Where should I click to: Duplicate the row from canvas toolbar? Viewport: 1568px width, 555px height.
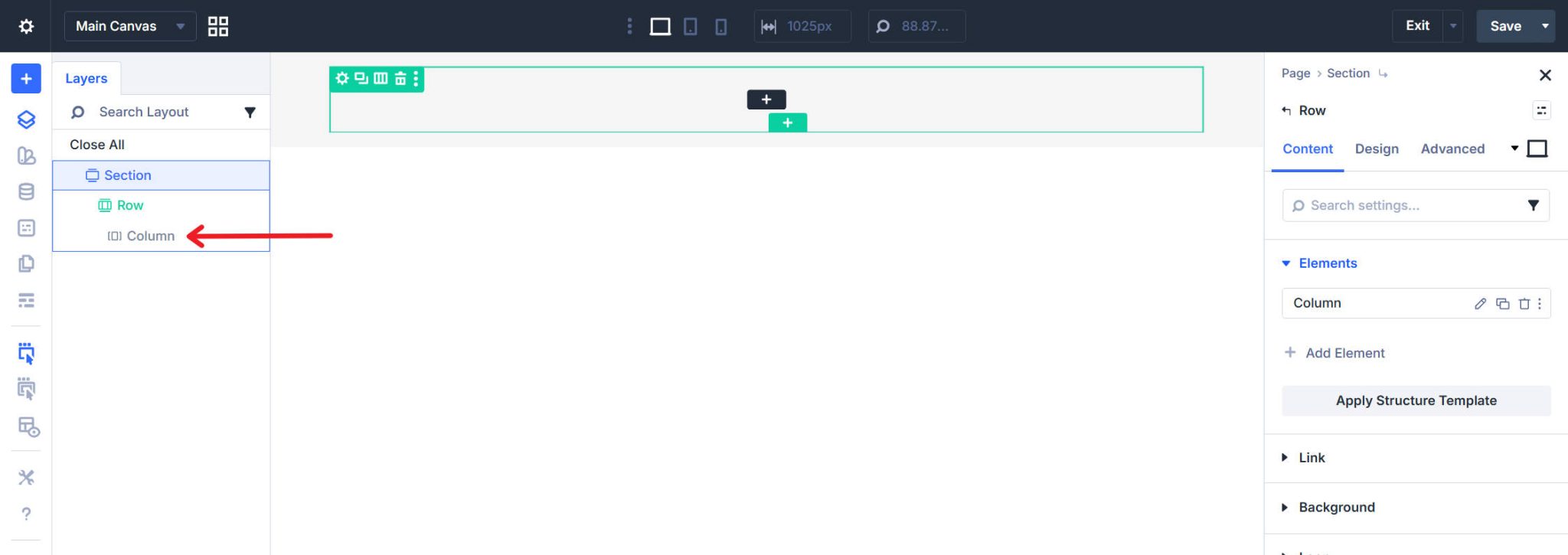(361, 78)
